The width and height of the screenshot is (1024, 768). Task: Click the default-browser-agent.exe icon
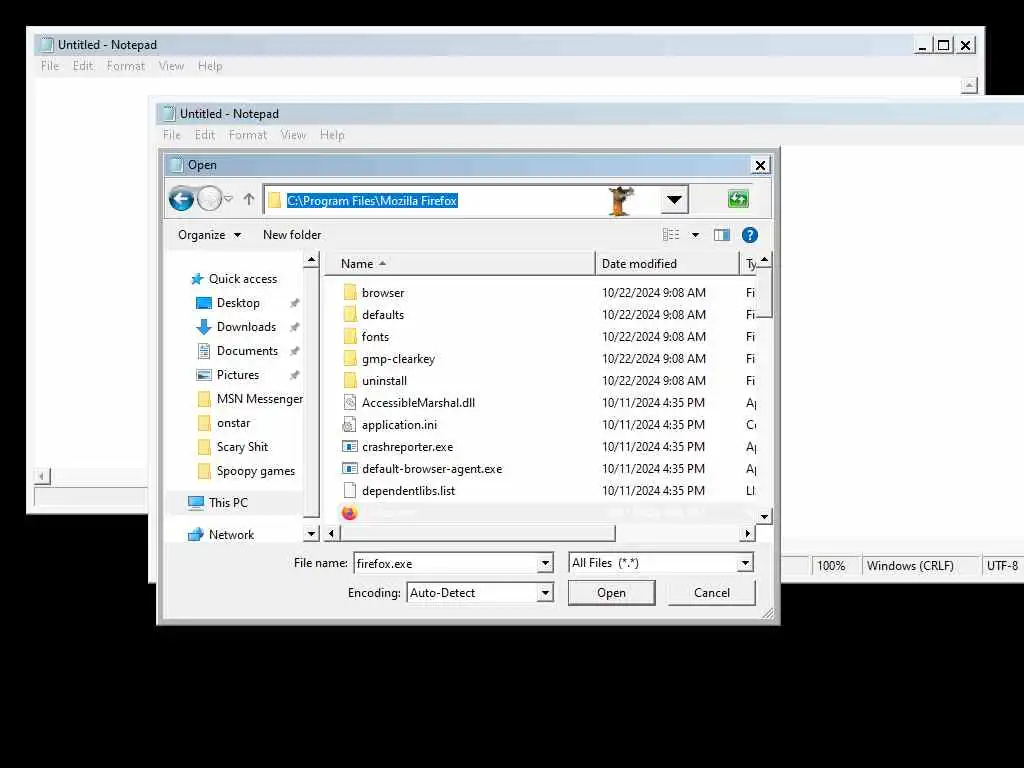point(350,469)
